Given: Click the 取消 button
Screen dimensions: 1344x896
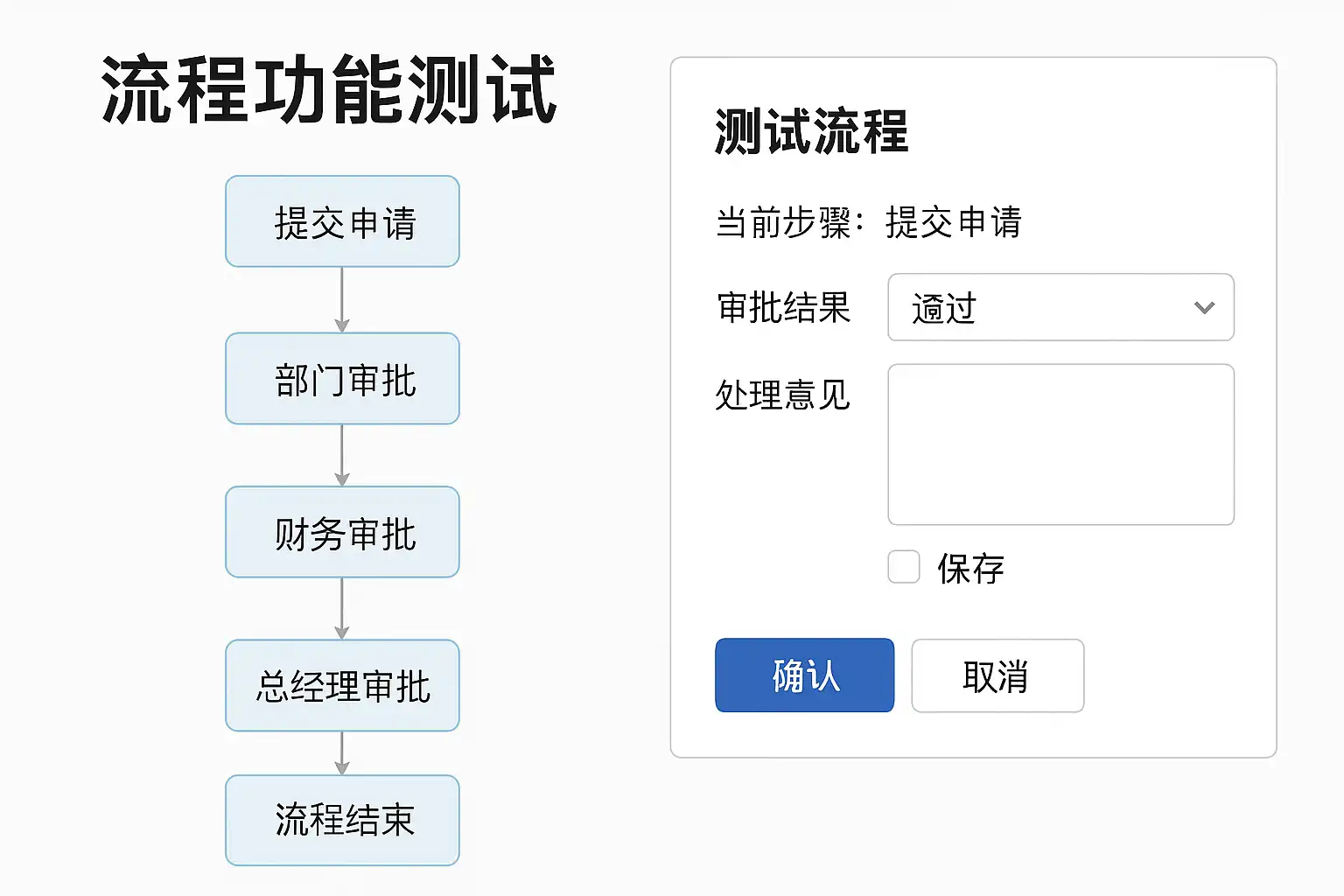Looking at the screenshot, I should pos(997,675).
